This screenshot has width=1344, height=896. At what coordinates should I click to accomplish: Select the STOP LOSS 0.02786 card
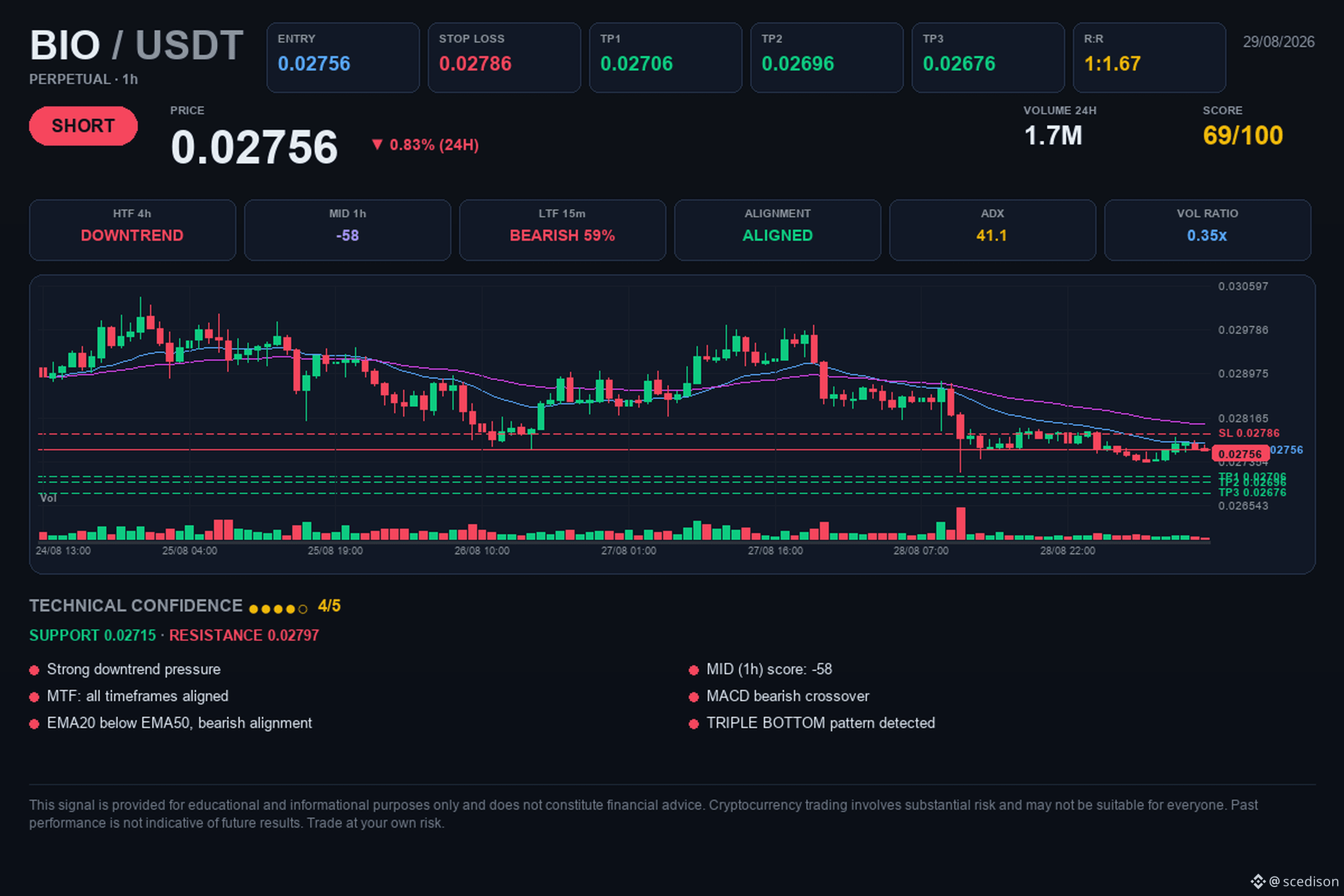point(504,58)
